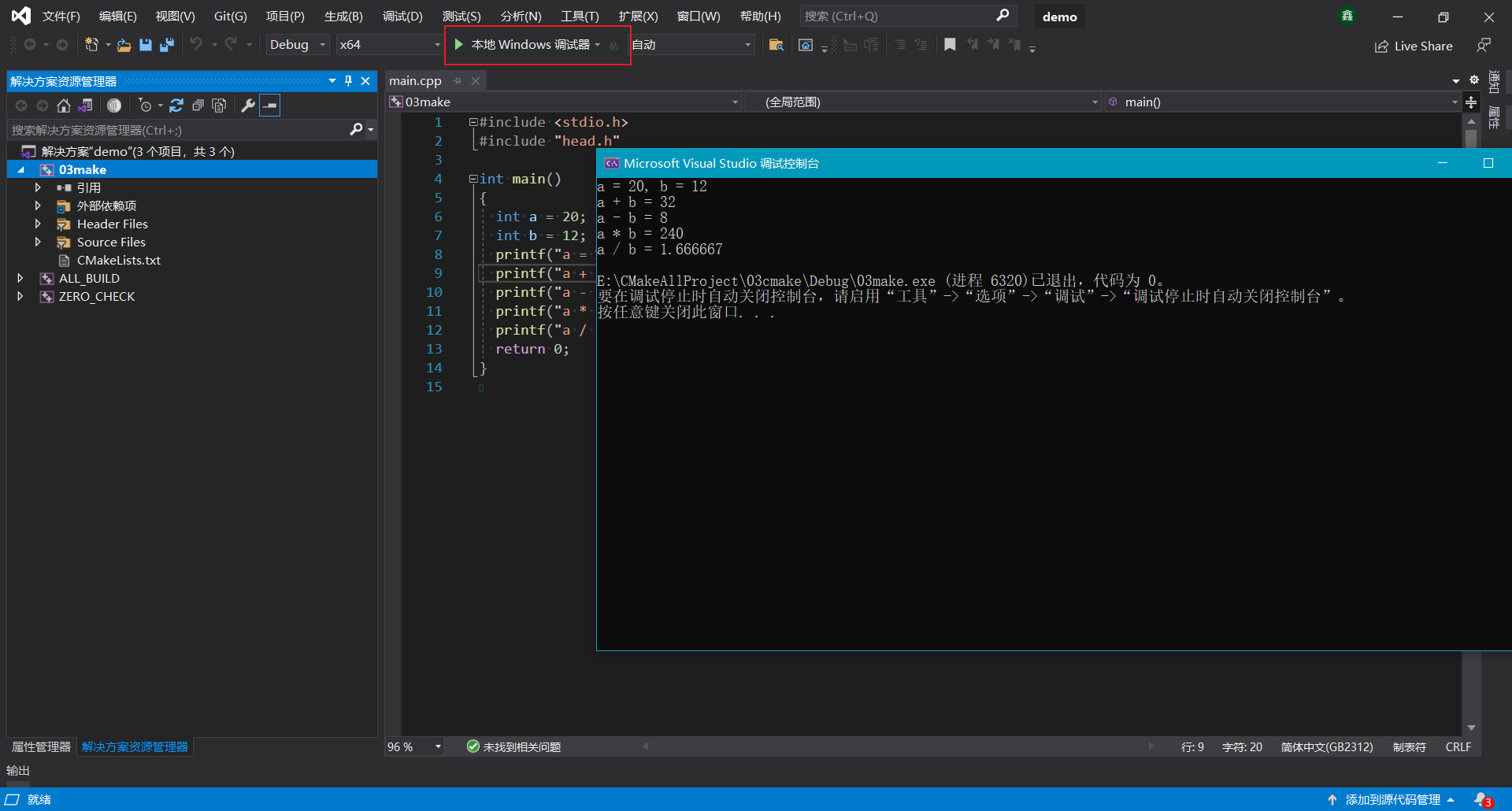Toggle the Preview Selected Items button

[270, 106]
